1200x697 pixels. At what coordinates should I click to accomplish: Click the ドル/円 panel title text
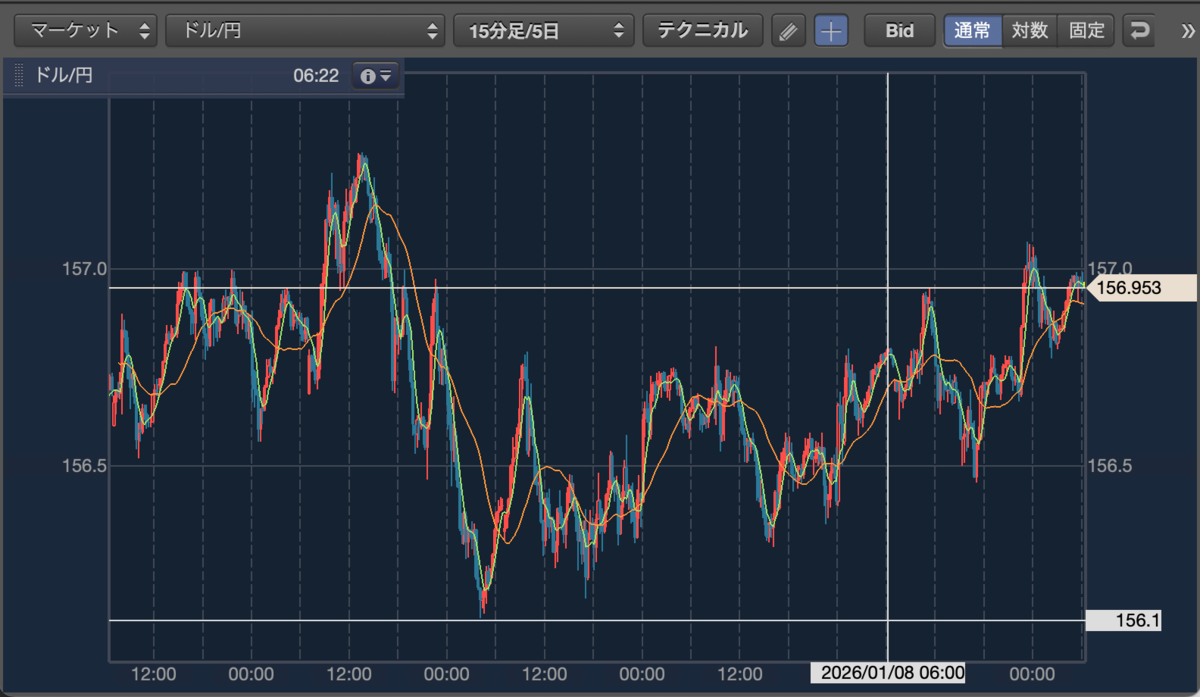[x=64, y=76]
